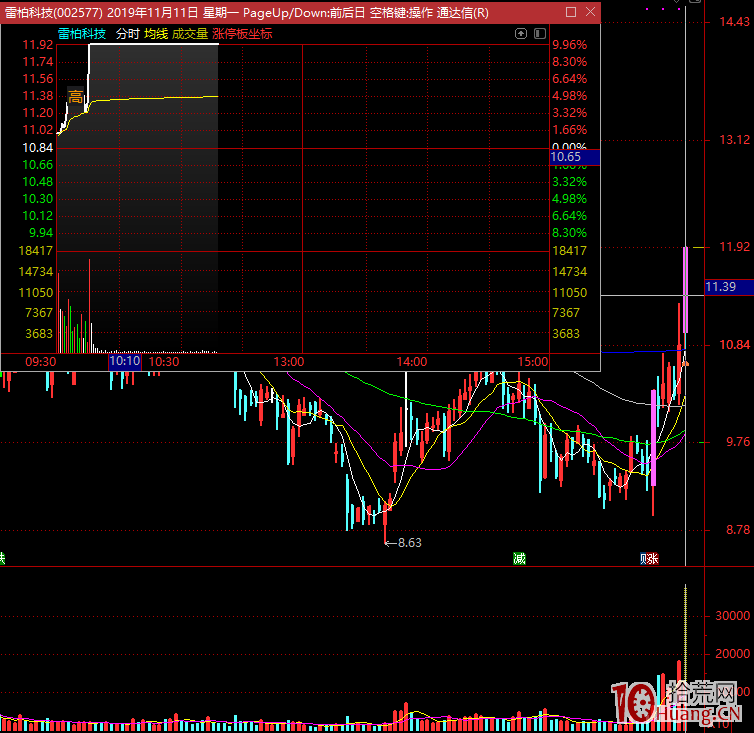Image resolution: width=754 pixels, height=733 pixels.
Task: Click the 9.76 price label on K-line axis
Action: point(738,442)
